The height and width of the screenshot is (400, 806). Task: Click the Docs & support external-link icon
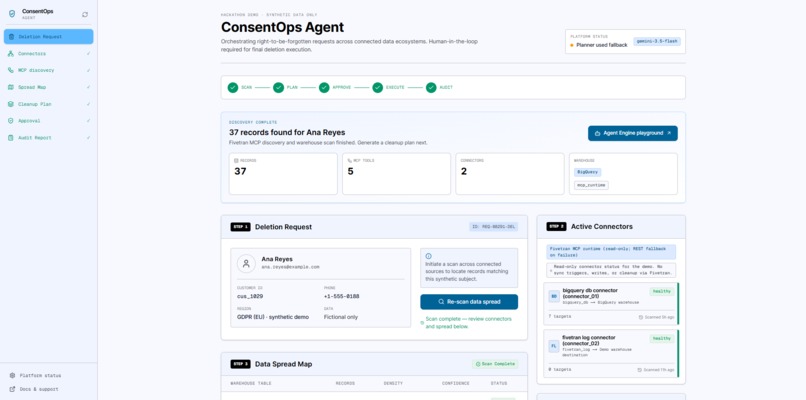[x=12, y=389]
